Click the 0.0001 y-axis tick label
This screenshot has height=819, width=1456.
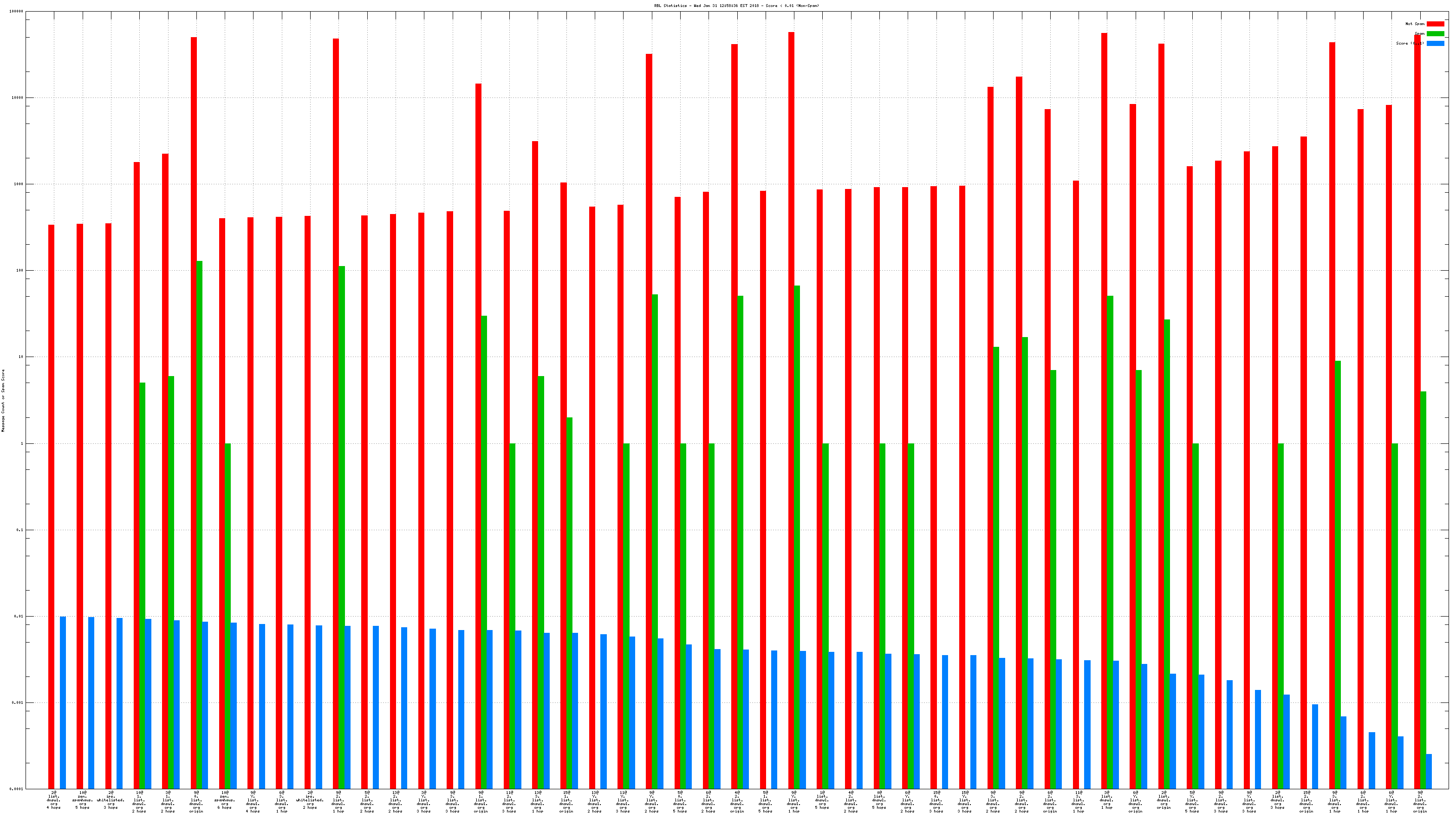(x=16, y=788)
